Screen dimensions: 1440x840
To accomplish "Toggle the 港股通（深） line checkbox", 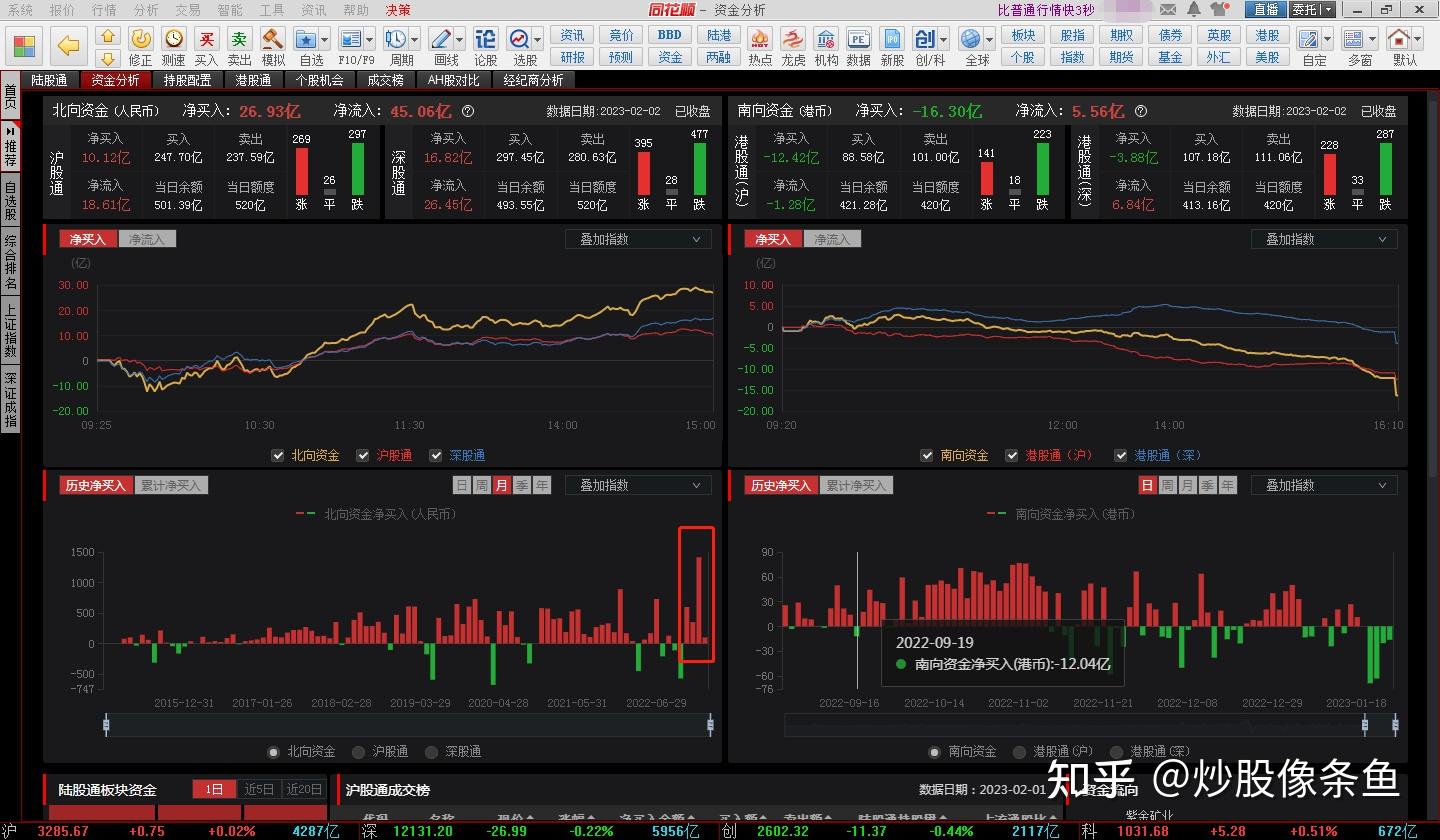I will (x=1120, y=455).
